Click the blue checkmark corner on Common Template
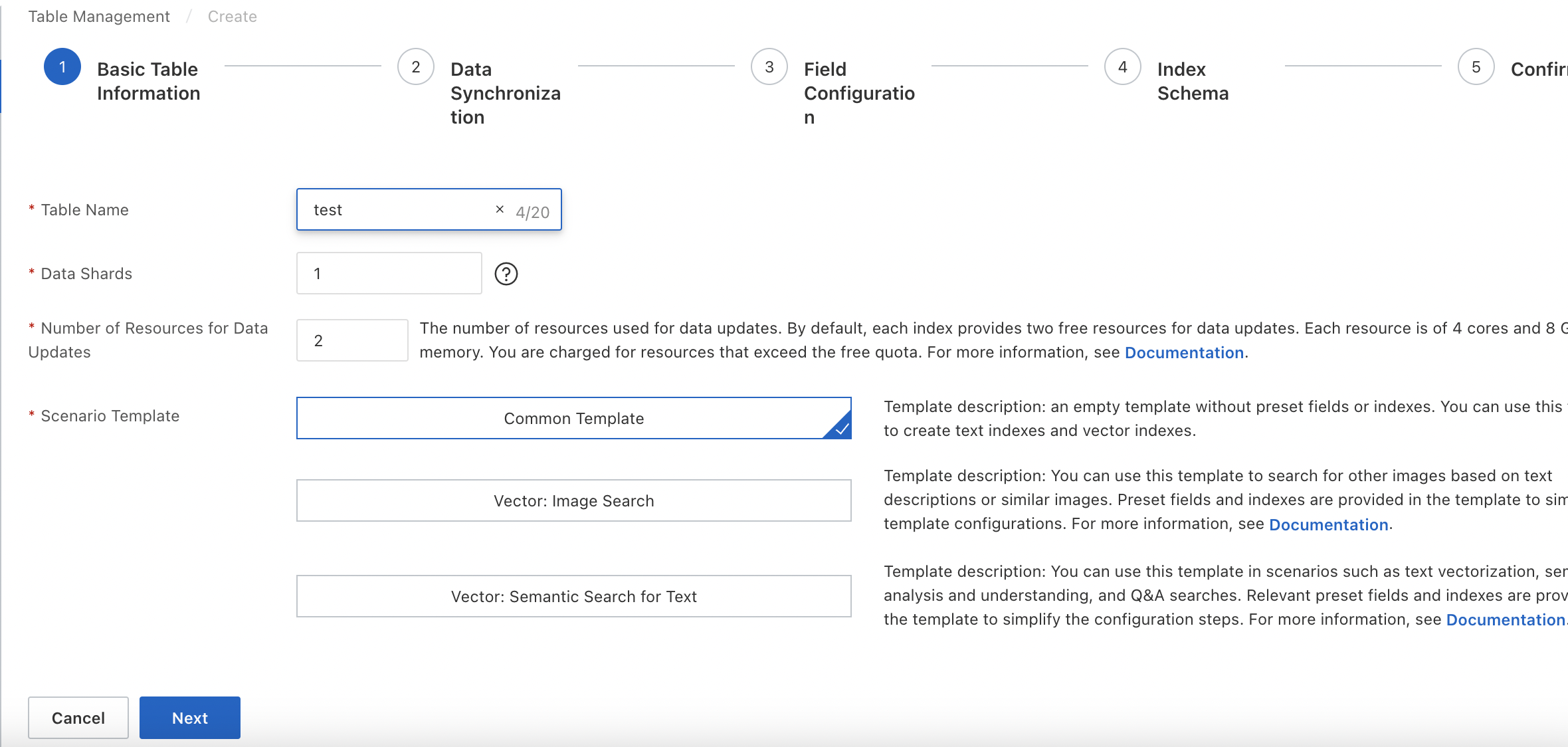 841,429
